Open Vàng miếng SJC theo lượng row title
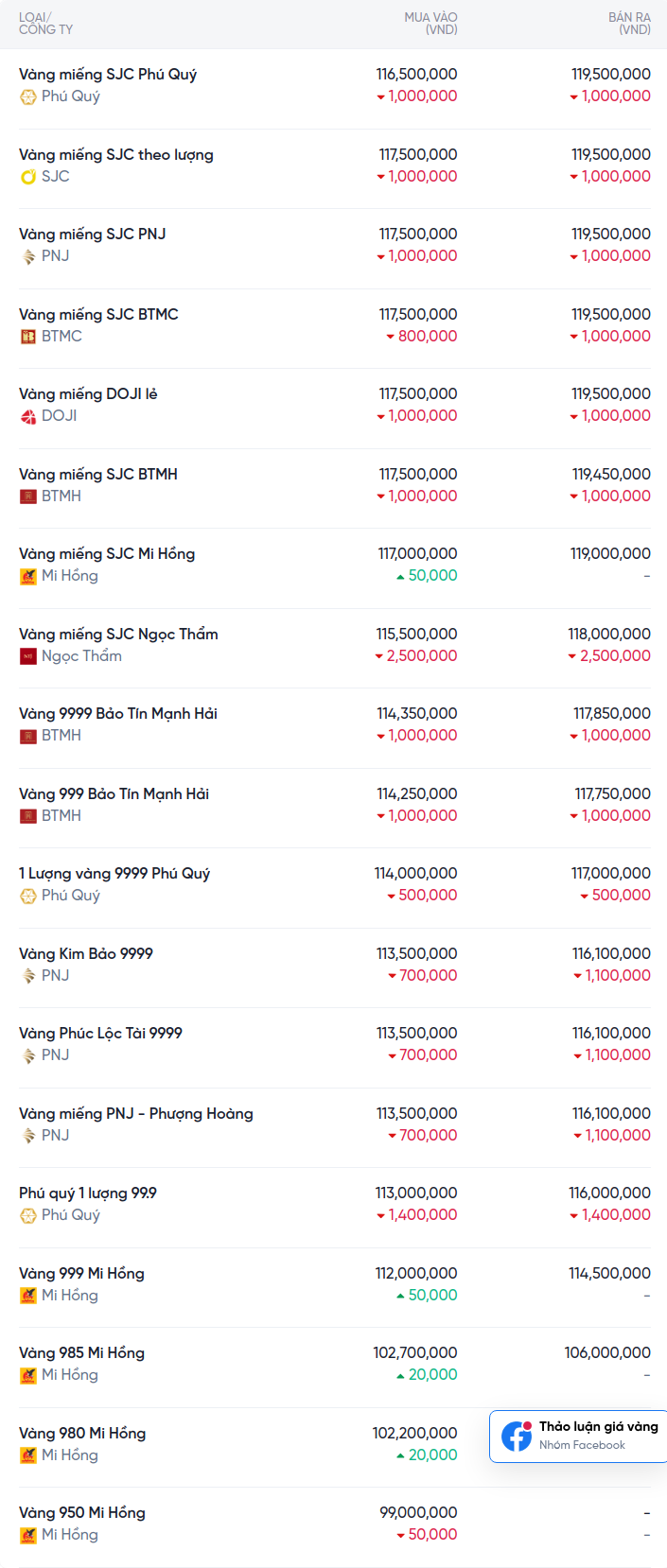Screen dimensions: 667x1568 (x=116, y=155)
